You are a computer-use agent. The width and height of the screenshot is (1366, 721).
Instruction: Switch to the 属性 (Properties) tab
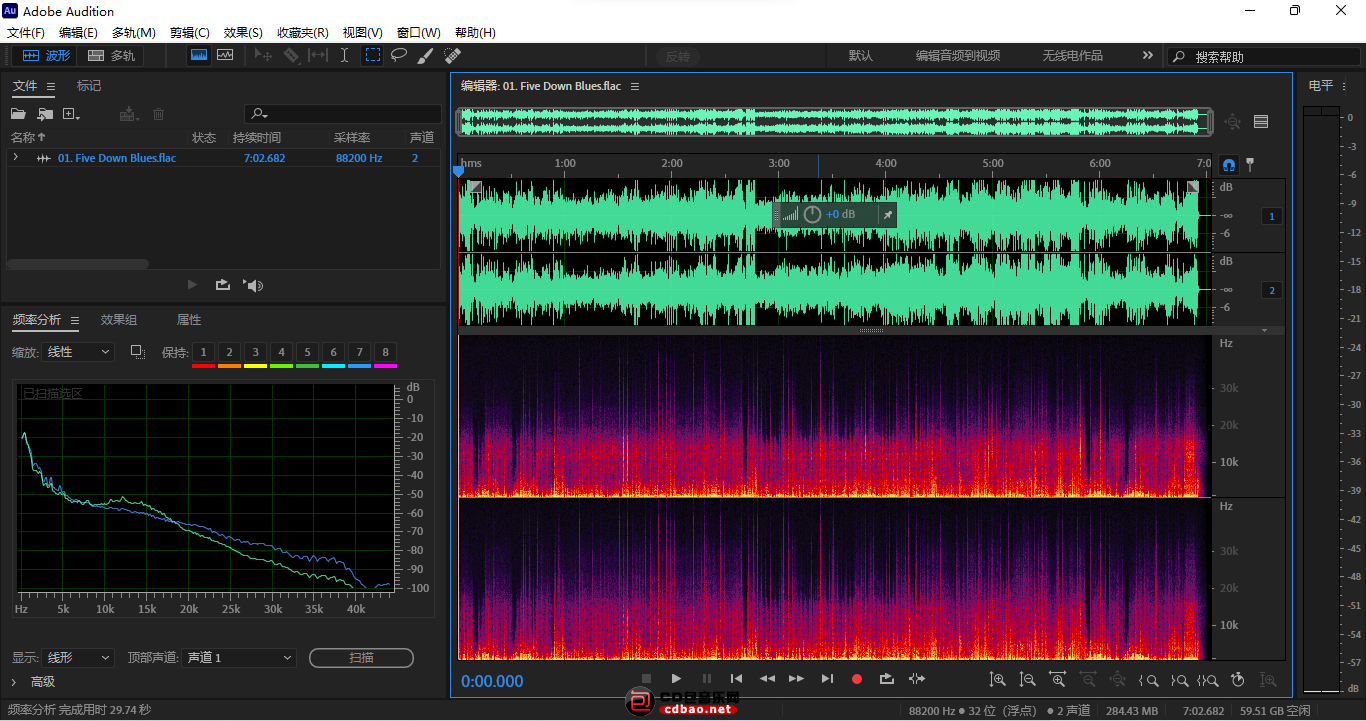[189, 320]
